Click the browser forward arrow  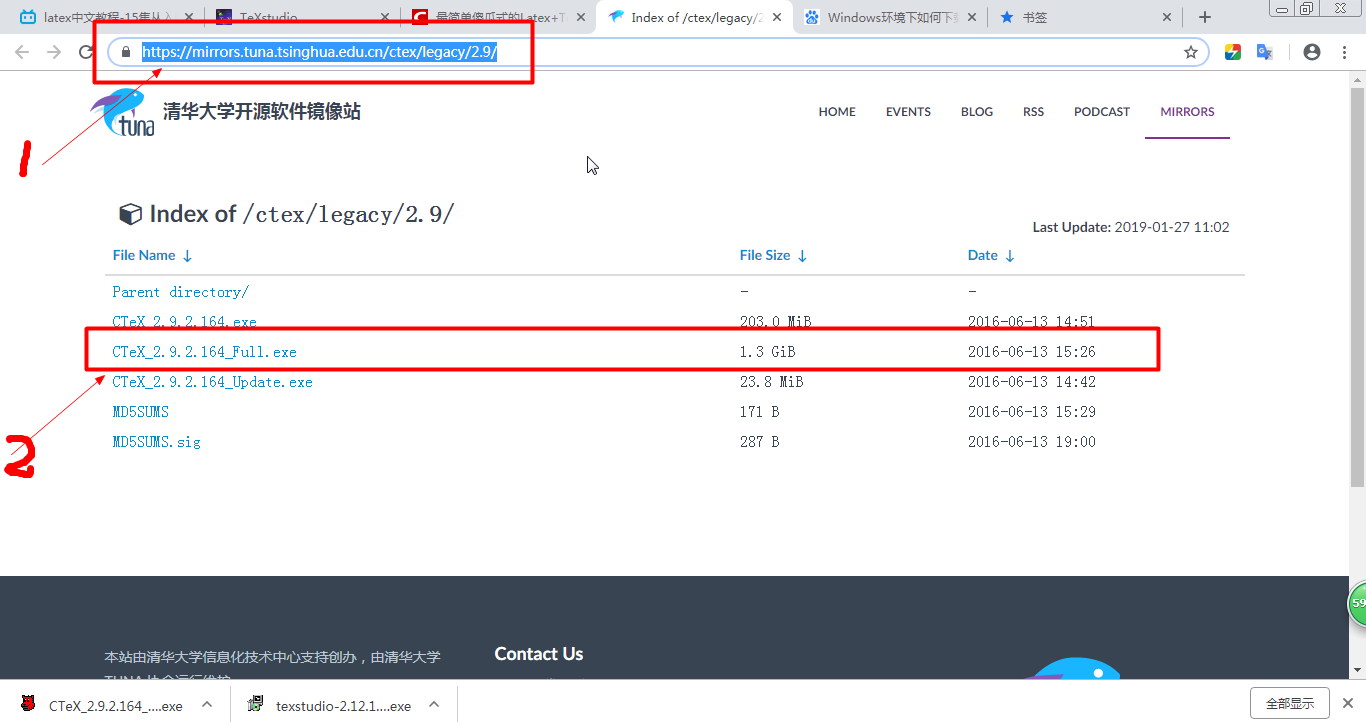54,52
